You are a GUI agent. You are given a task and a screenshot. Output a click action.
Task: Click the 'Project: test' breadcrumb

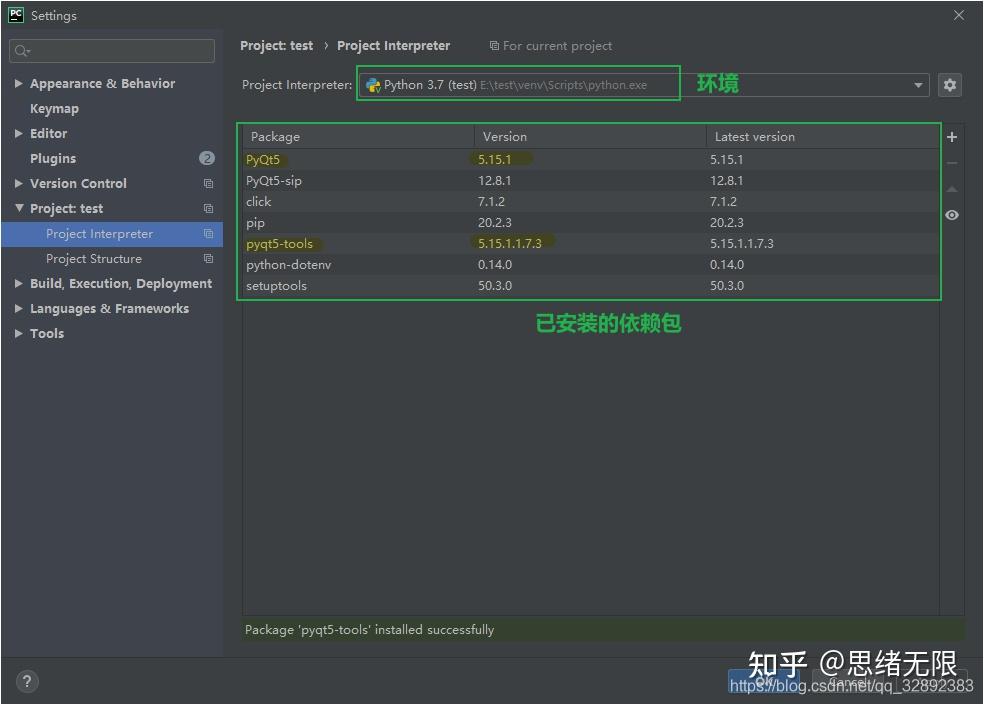click(277, 46)
